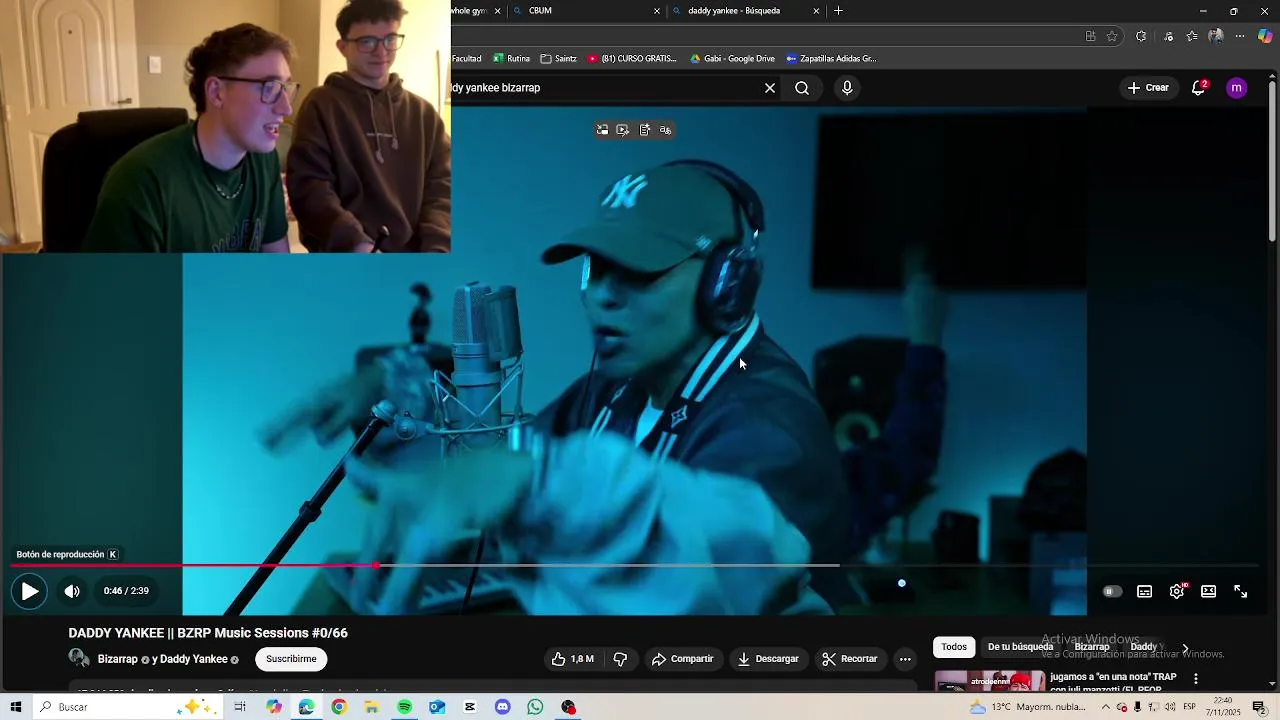Open the Bizarrap channel name link
Viewport: 1280px width, 720px height.
117,659
